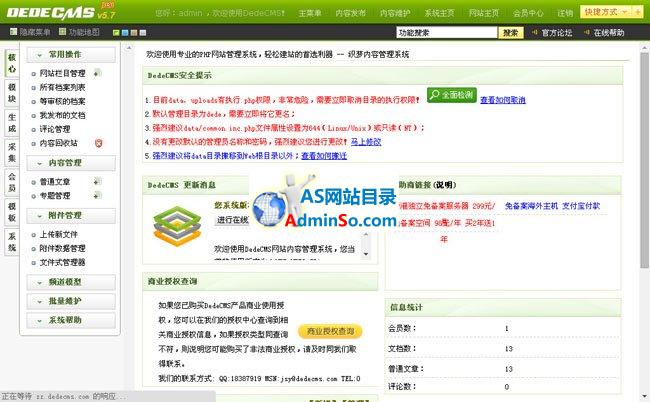650x402 pixels.
Task: Open 文件式管理器 in sidebar
Action: coord(62,262)
